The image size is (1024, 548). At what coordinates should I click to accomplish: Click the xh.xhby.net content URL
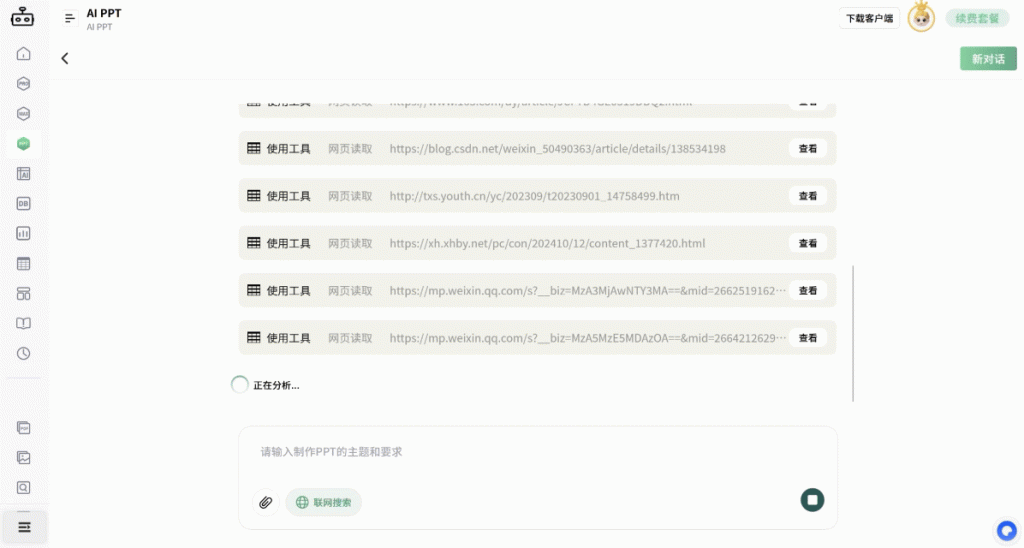click(547, 243)
